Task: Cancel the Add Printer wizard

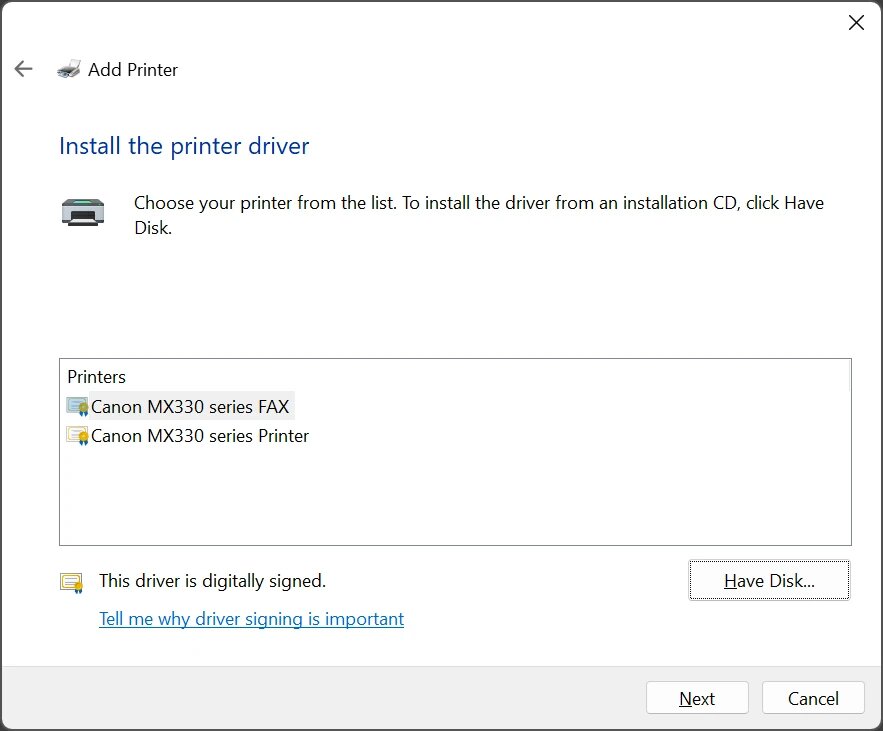Action: coord(813,697)
